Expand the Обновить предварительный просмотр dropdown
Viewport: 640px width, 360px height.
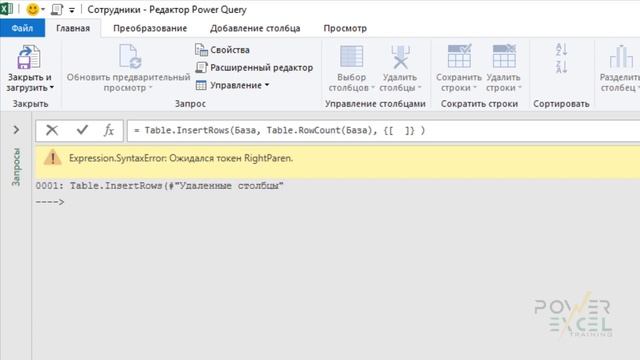150,88
